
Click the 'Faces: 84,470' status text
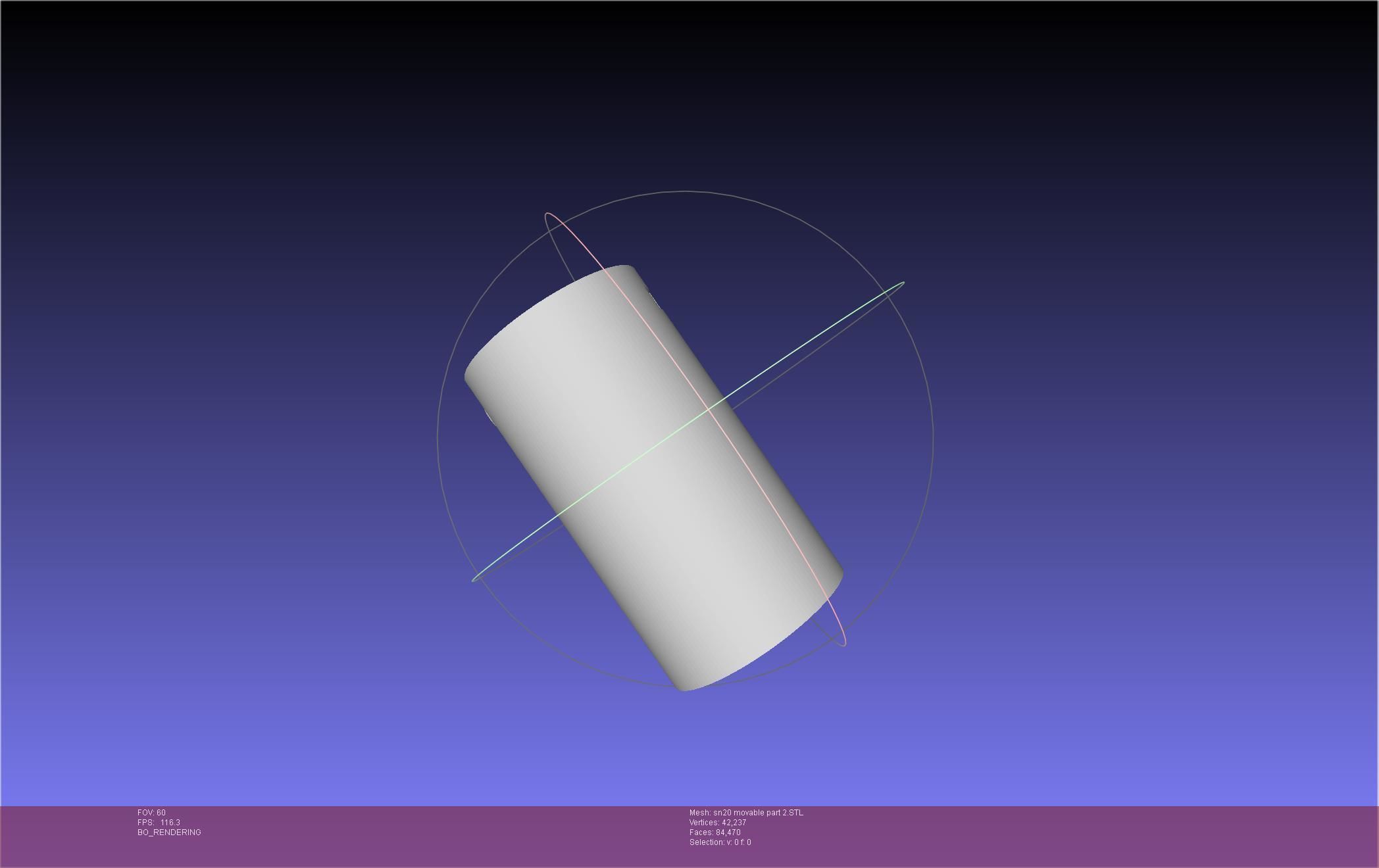pos(715,832)
